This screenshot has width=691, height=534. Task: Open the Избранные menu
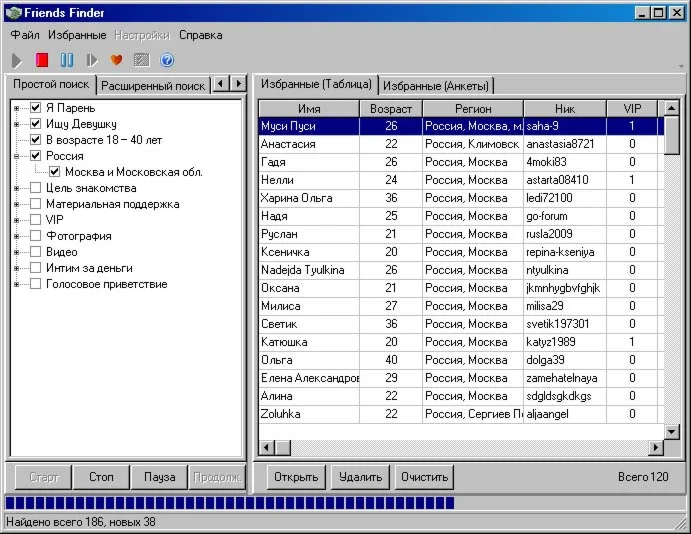pyautogui.click(x=77, y=35)
